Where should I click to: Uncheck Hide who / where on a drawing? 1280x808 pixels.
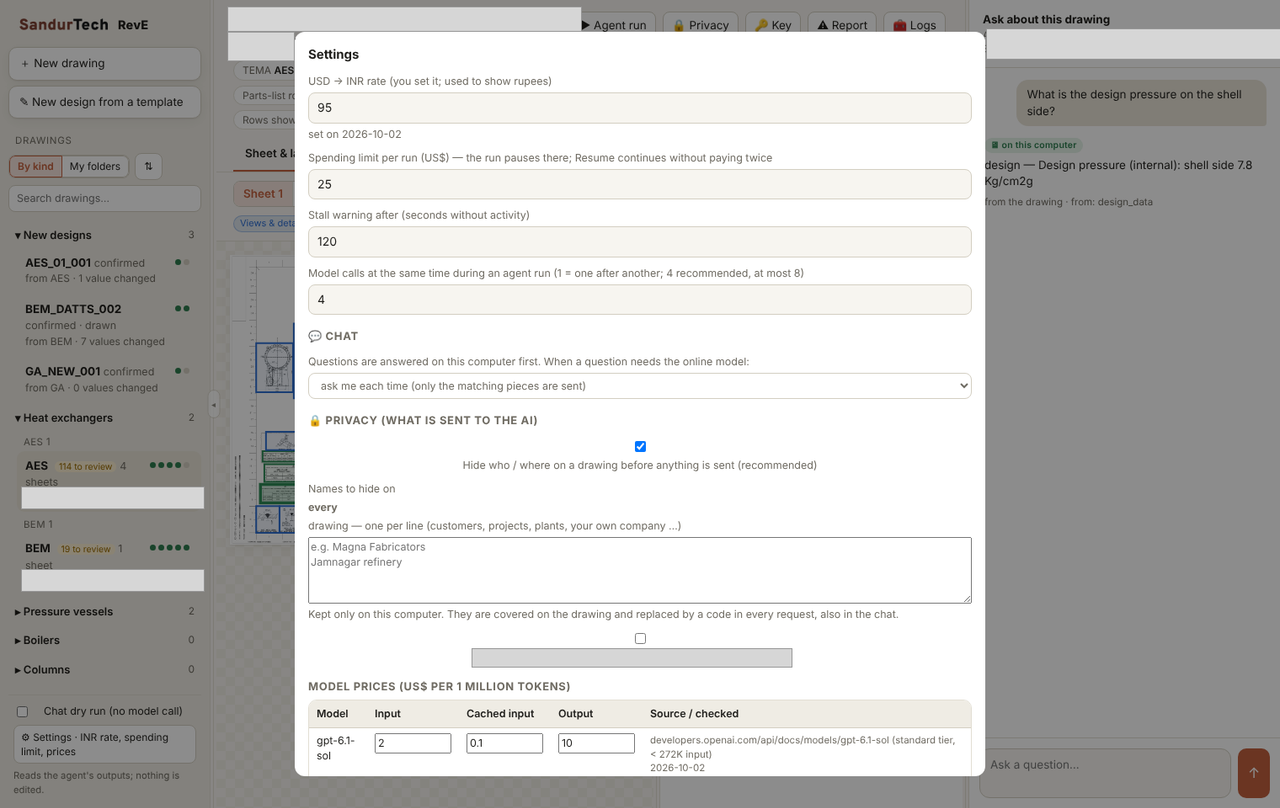coord(640,447)
